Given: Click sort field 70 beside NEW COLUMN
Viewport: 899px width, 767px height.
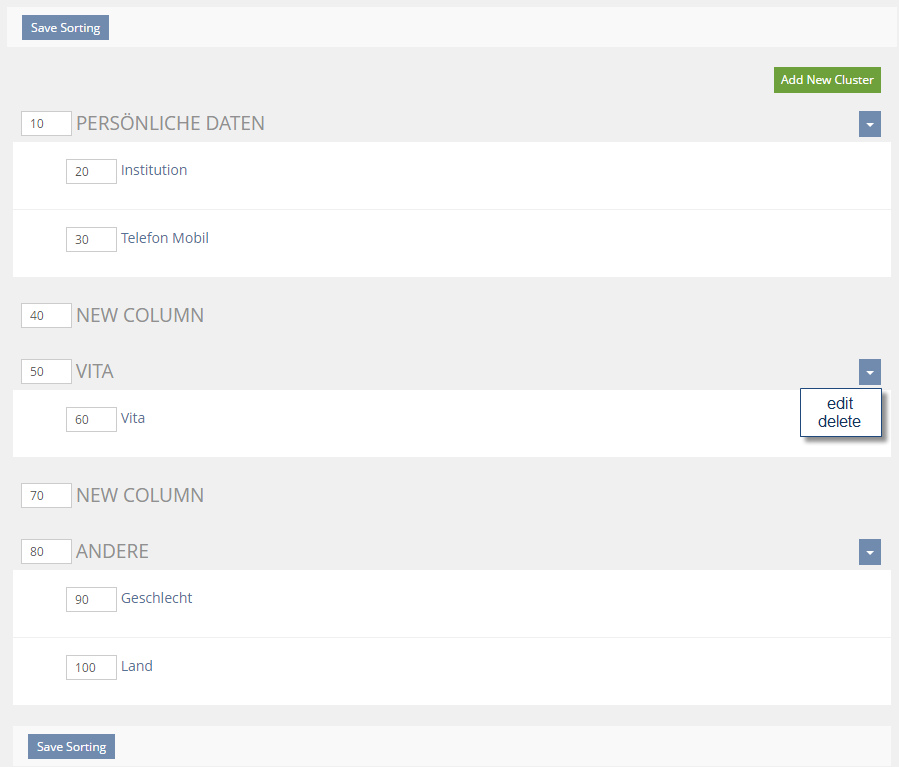Looking at the screenshot, I should coord(46,496).
